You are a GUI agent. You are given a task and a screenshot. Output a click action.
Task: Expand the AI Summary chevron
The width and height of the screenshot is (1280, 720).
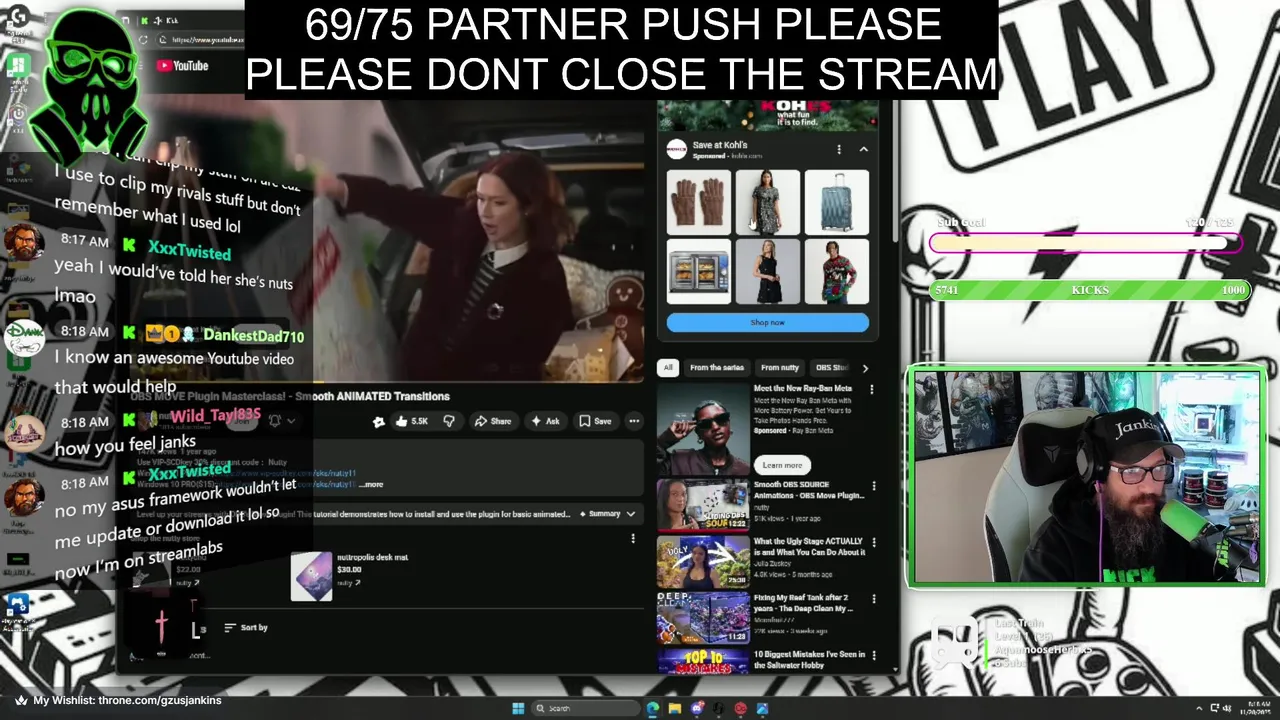tap(631, 513)
